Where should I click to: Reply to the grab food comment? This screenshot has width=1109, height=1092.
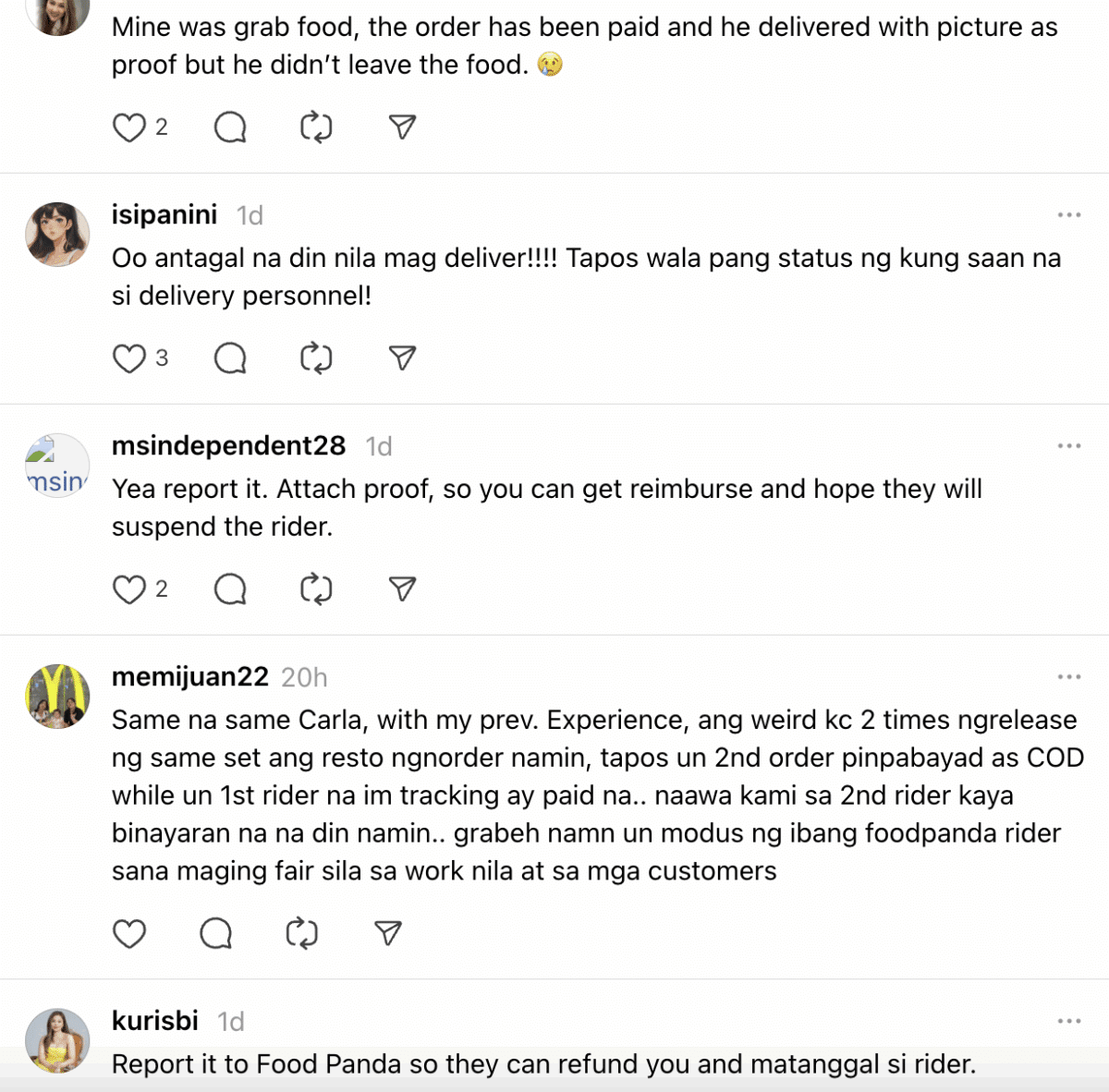[x=230, y=127]
